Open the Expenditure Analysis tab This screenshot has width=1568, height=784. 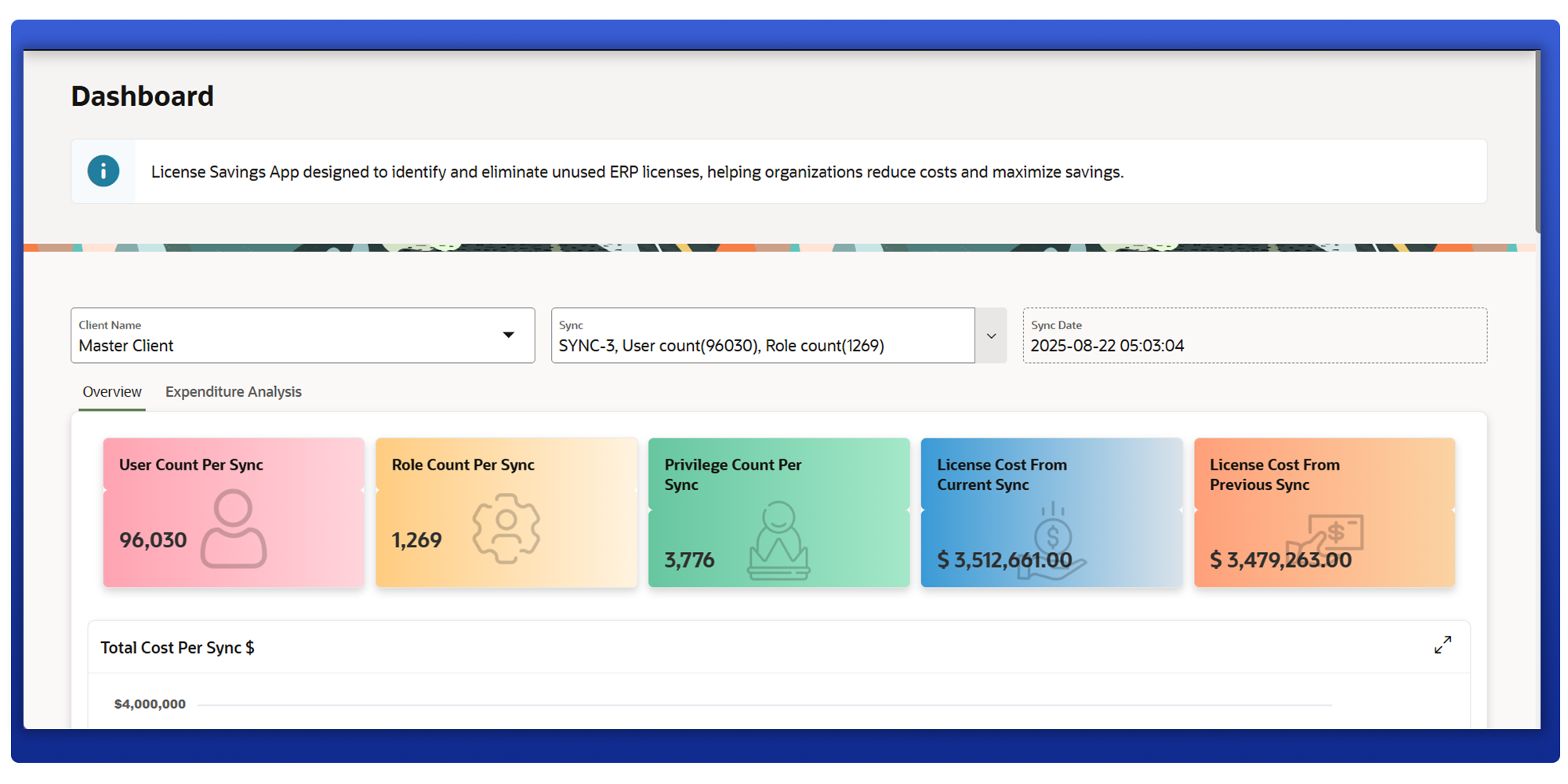click(233, 392)
